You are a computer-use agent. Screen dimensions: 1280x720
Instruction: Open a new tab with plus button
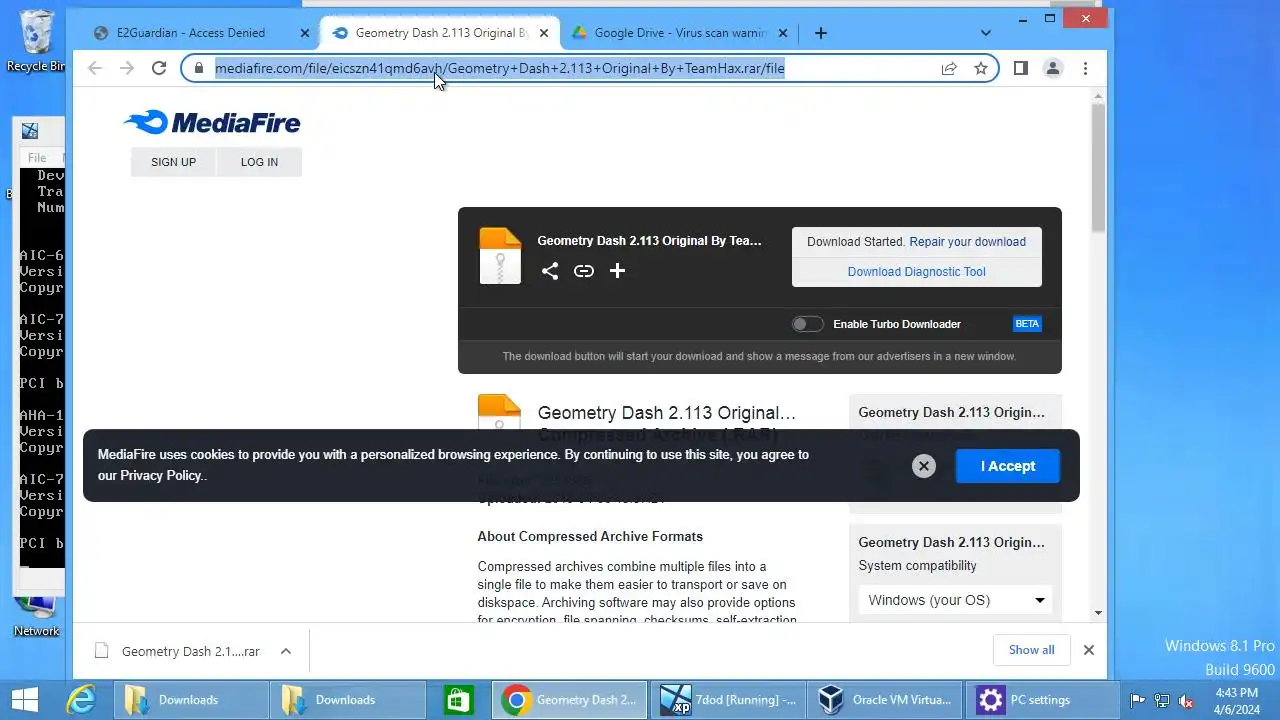tap(821, 33)
